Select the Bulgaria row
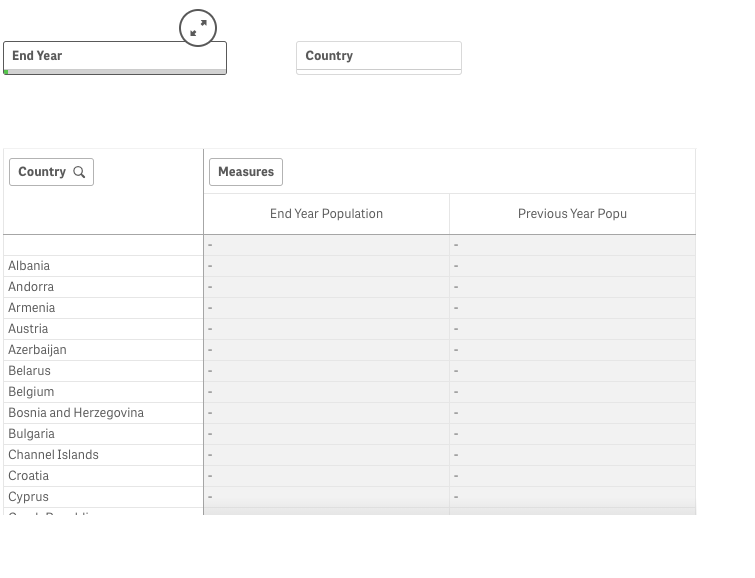755x578 pixels. (x=31, y=434)
